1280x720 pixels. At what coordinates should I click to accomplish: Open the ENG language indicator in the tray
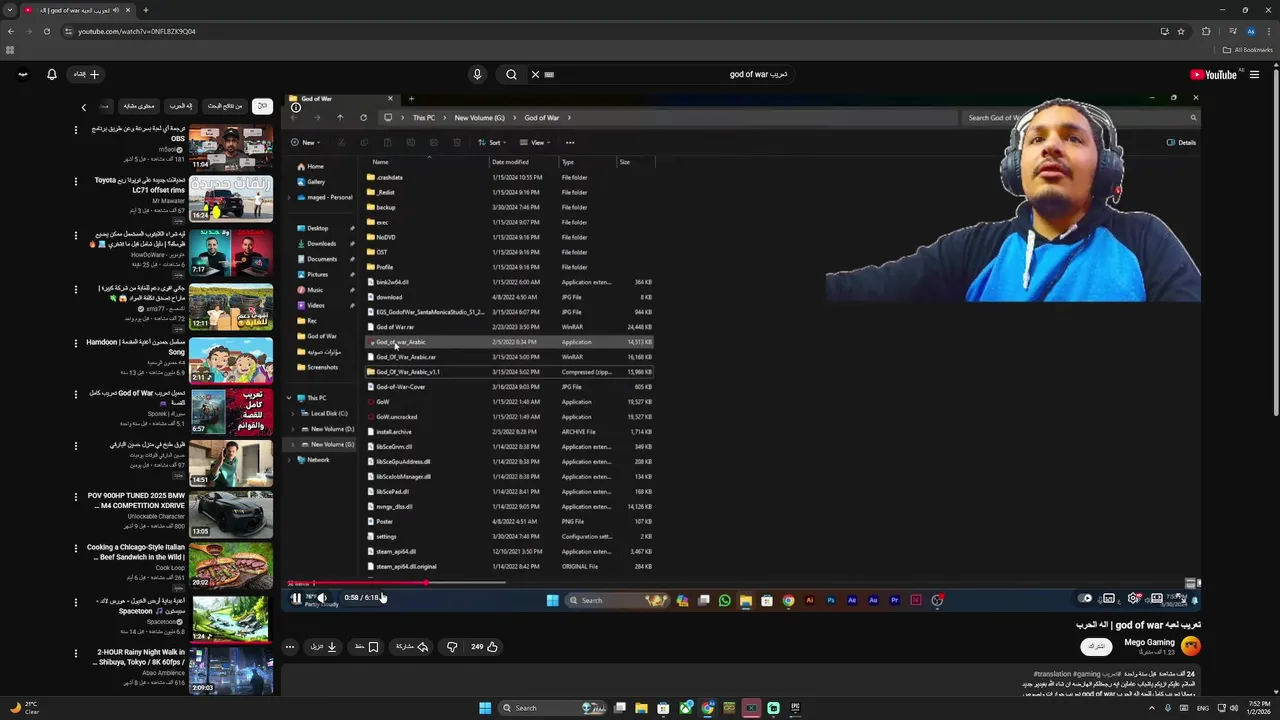tap(1203, 708)
